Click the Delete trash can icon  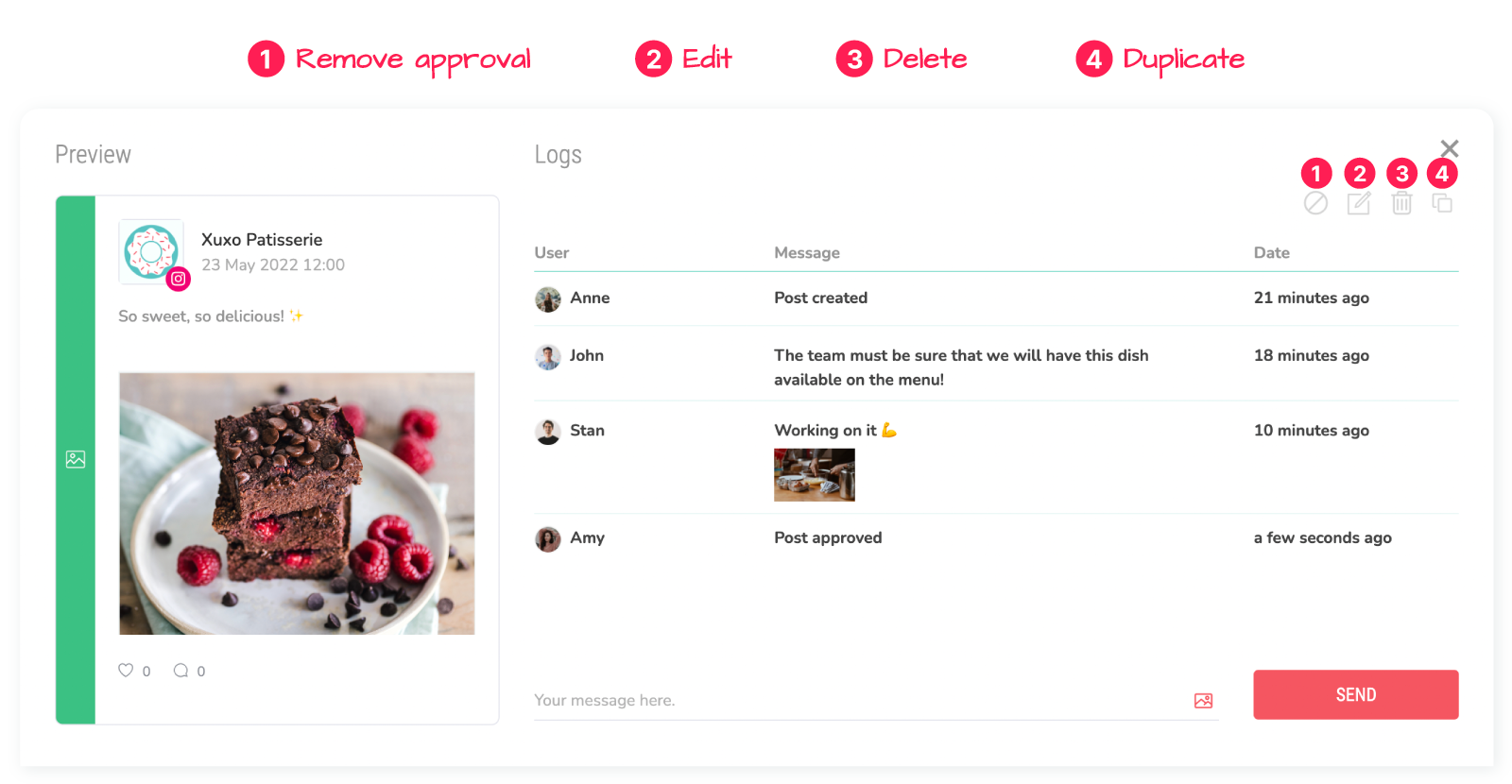(x=1401, y=203)
